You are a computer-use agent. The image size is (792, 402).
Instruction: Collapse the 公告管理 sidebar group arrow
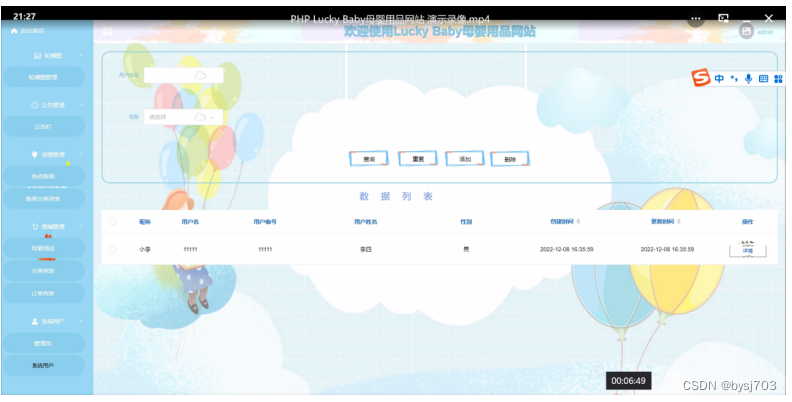[80, 105]
